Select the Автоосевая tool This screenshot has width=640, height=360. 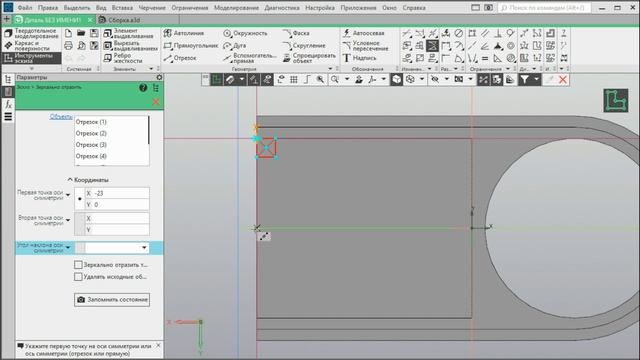pos(363,33)
